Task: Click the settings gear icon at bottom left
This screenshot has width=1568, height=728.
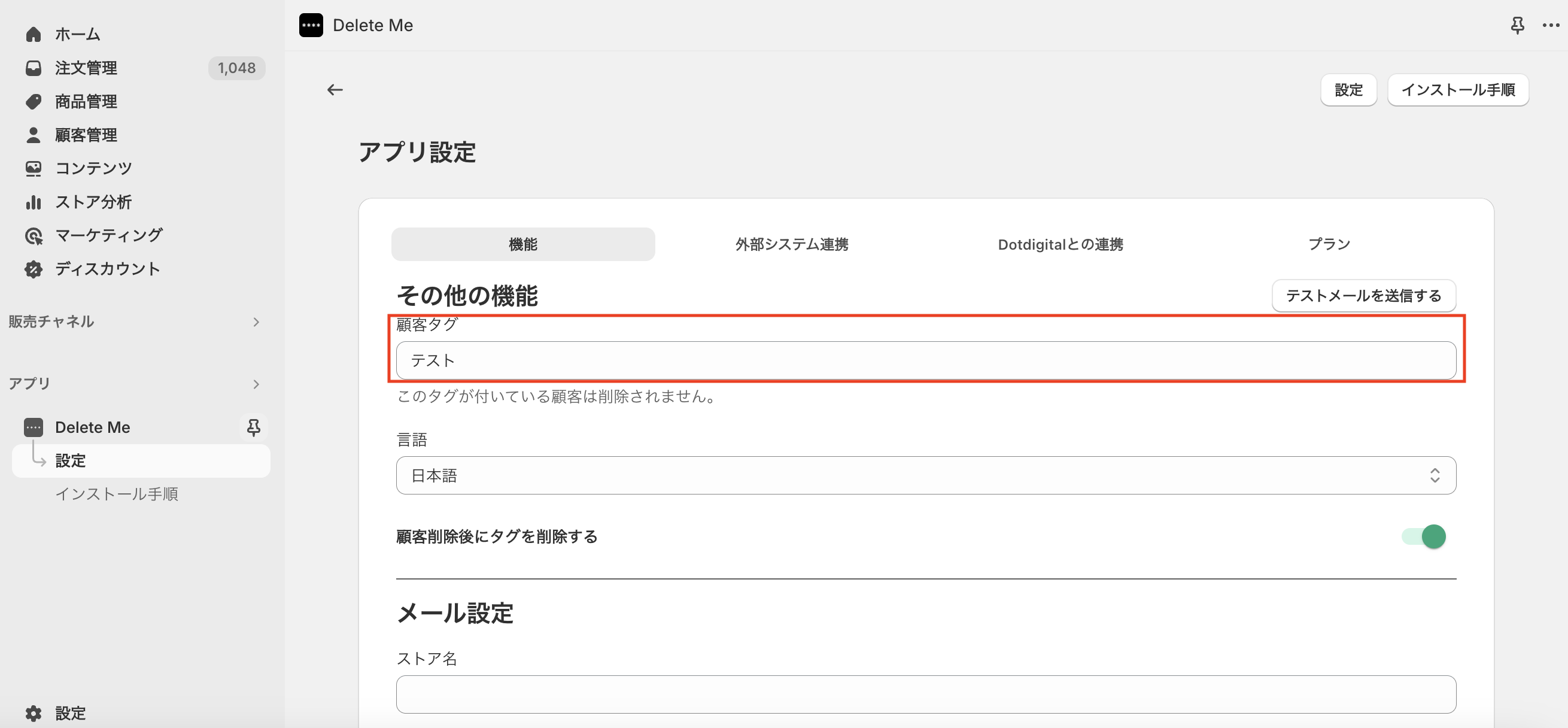Action: tap(34, 713)
